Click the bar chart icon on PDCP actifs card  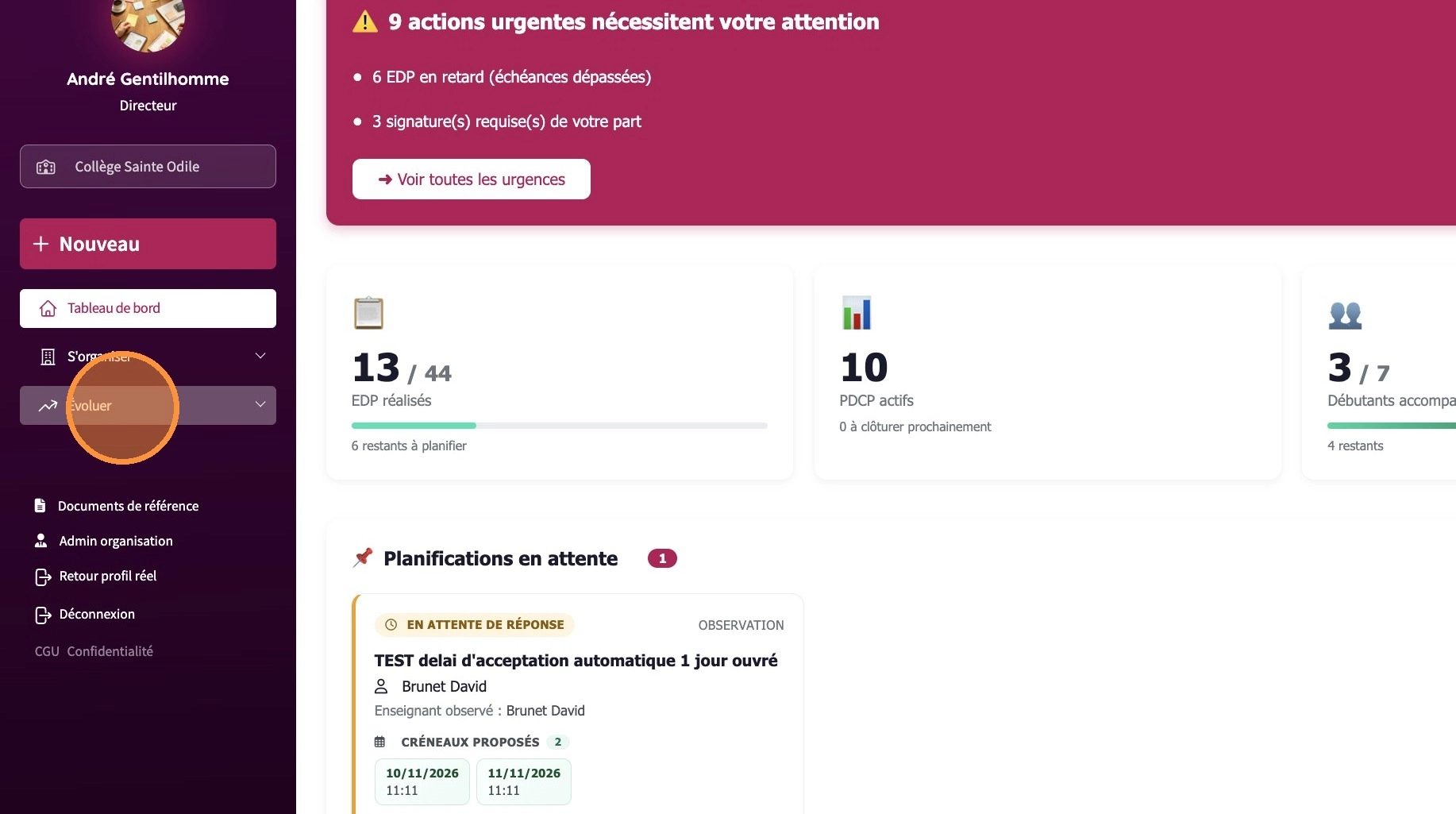pos(857,313)
